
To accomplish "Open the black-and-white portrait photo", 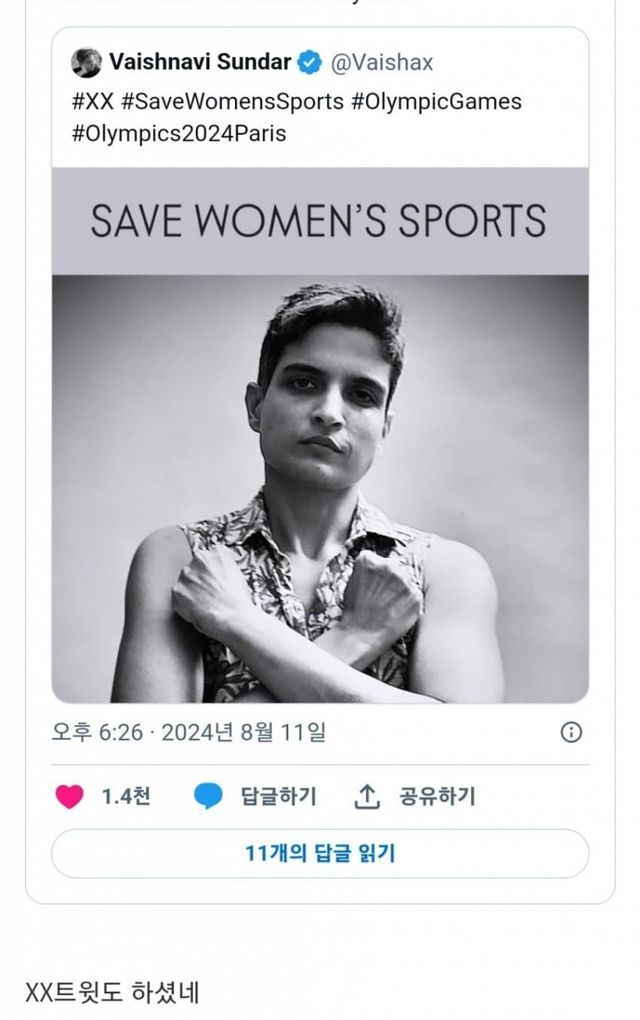I will [320, 488].
